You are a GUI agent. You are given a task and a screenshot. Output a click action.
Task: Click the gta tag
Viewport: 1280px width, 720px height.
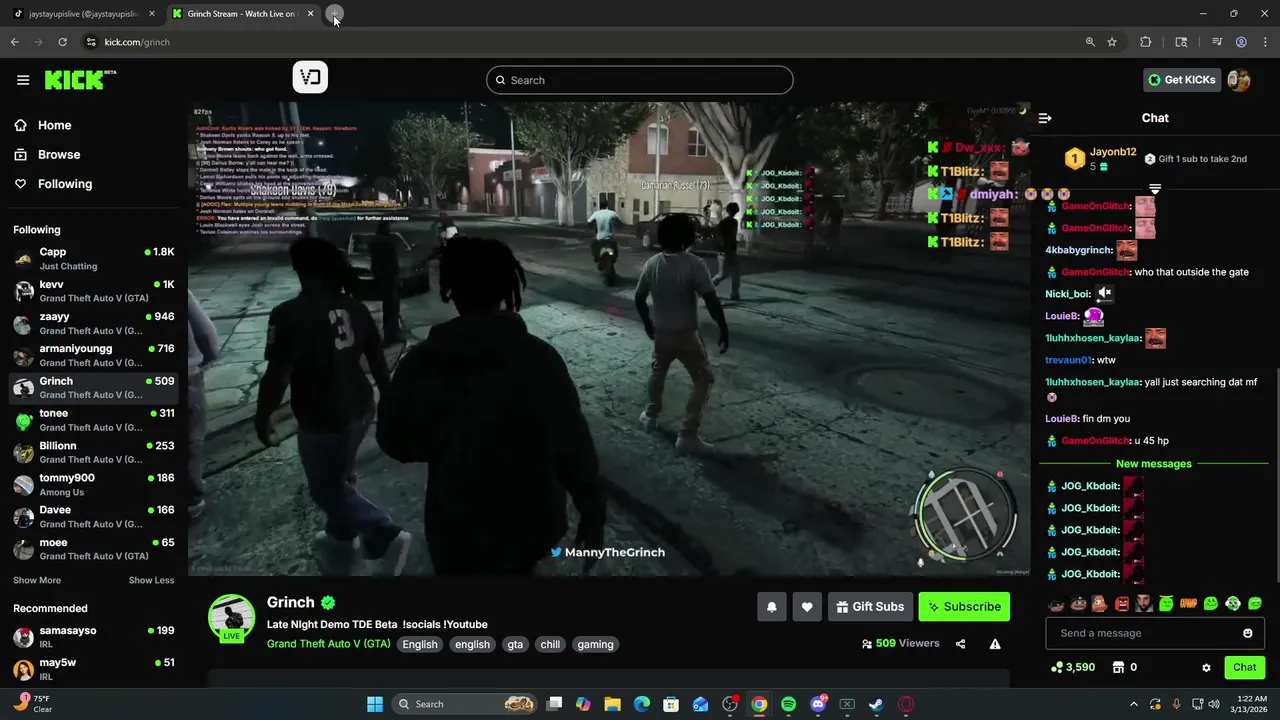[x=515, y=644]
